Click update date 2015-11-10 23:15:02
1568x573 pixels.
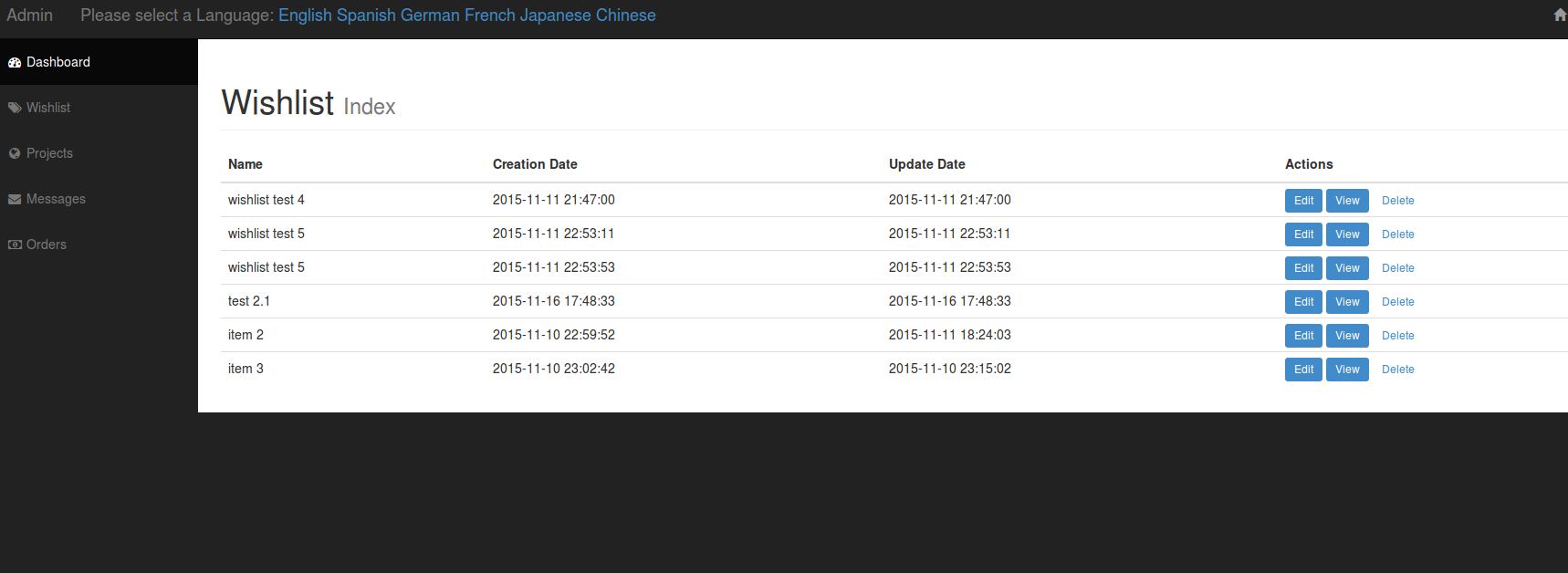tap(950, 369)
